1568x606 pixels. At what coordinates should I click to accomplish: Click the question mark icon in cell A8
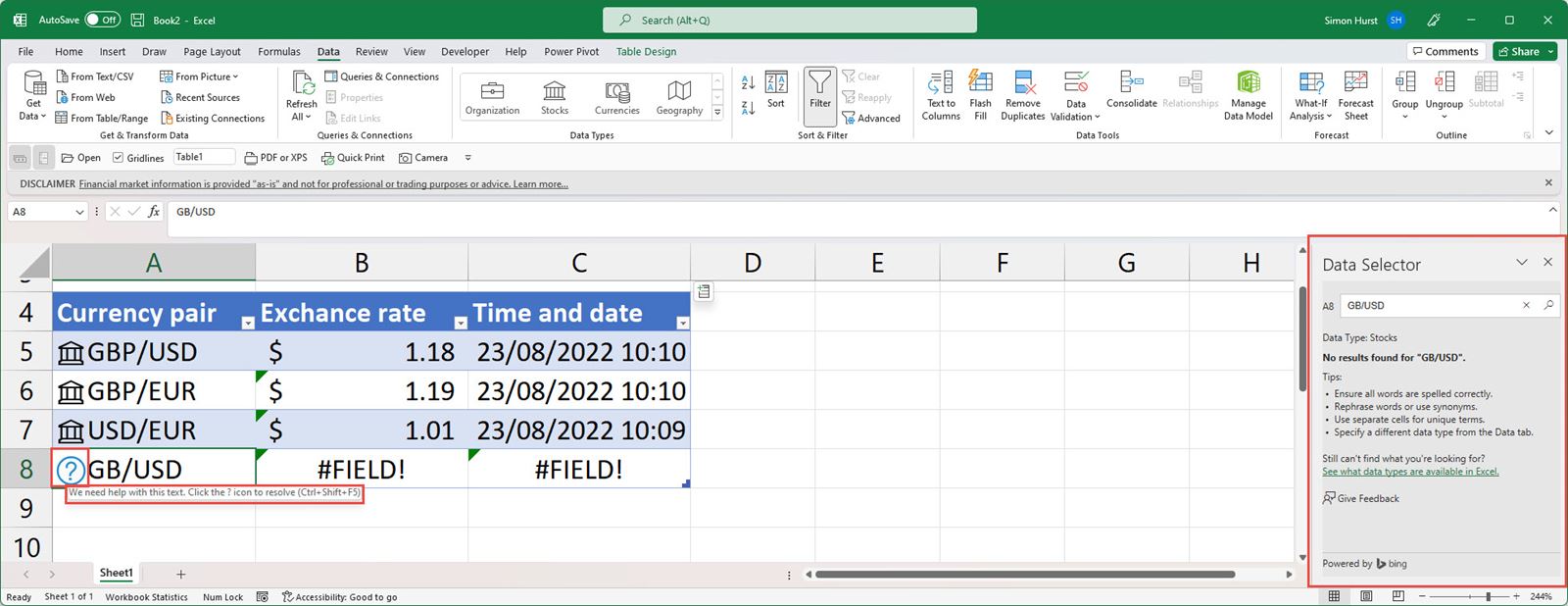click(x=71, y=470)
